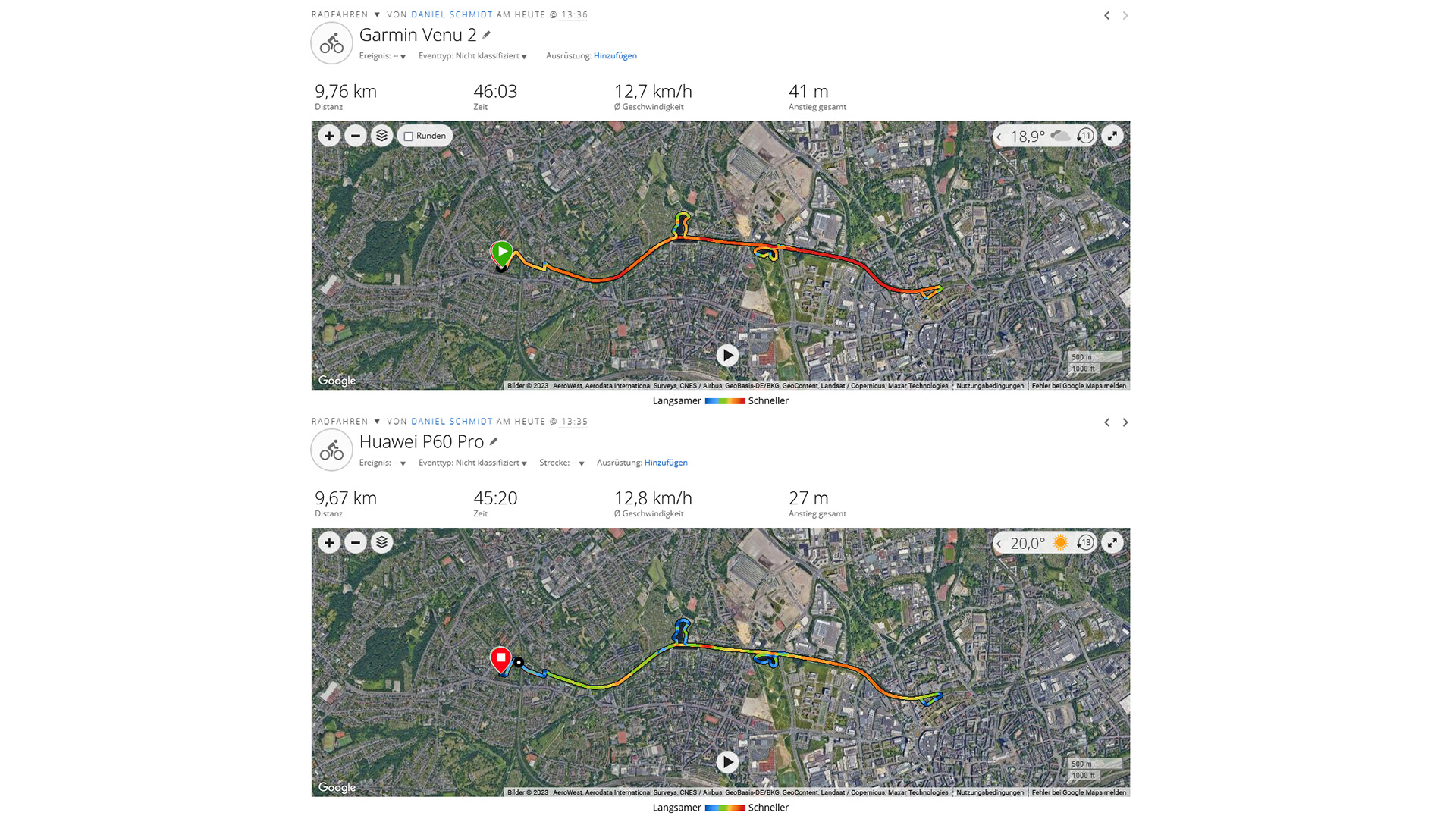Edit the Huawei P60 Pro activity name

pyautogui.click(x=494, y=441)
